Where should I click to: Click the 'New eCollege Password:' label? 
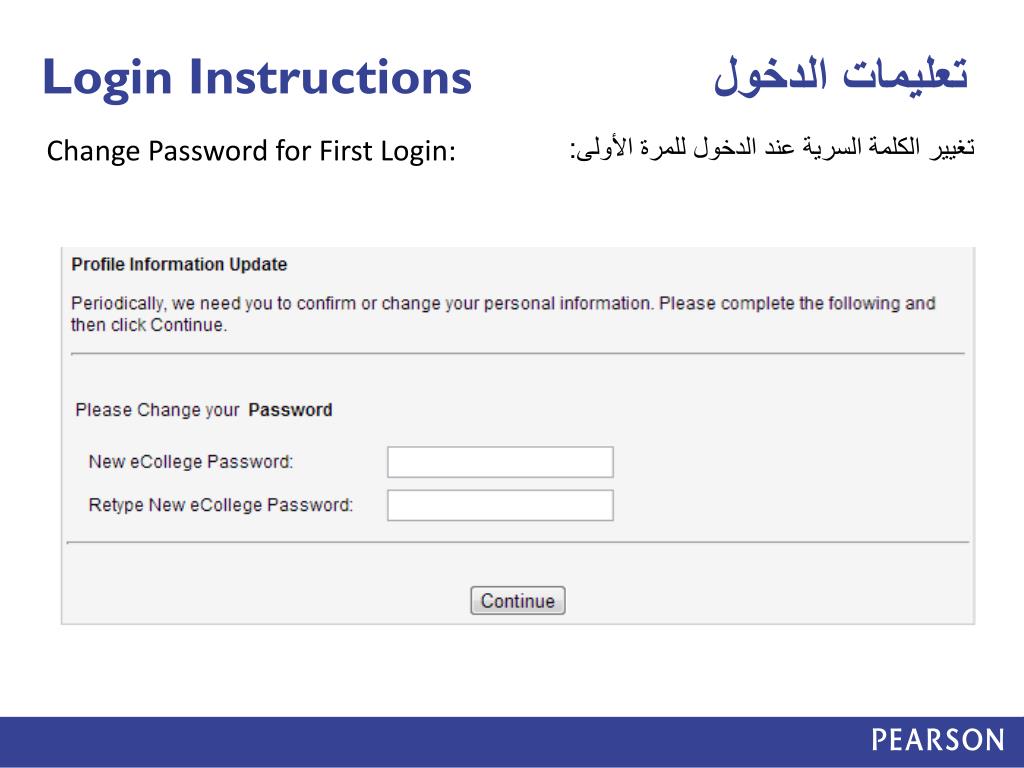point(190,462)
